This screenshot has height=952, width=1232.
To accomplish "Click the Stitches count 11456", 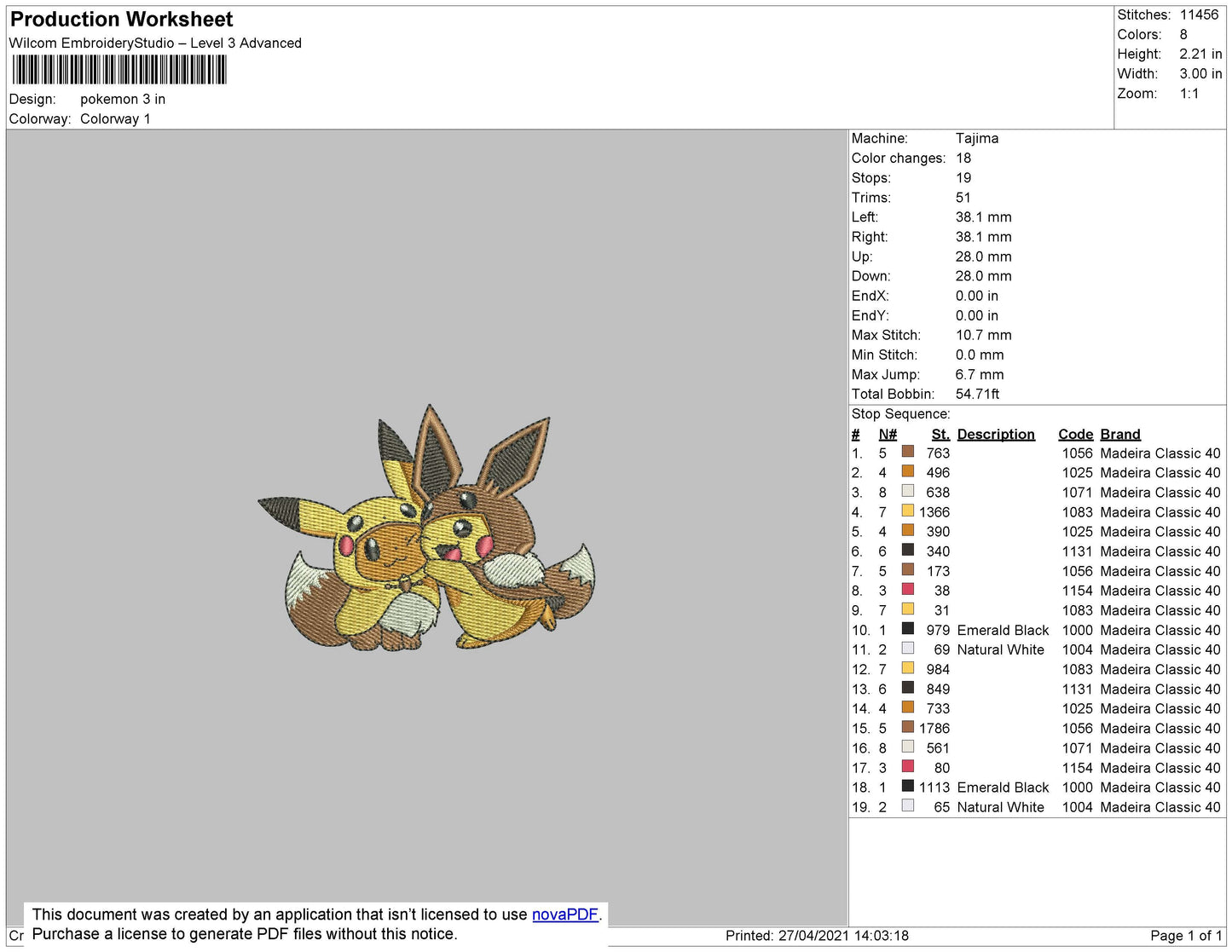I will pyautogui.click(x=1199, y=15).
